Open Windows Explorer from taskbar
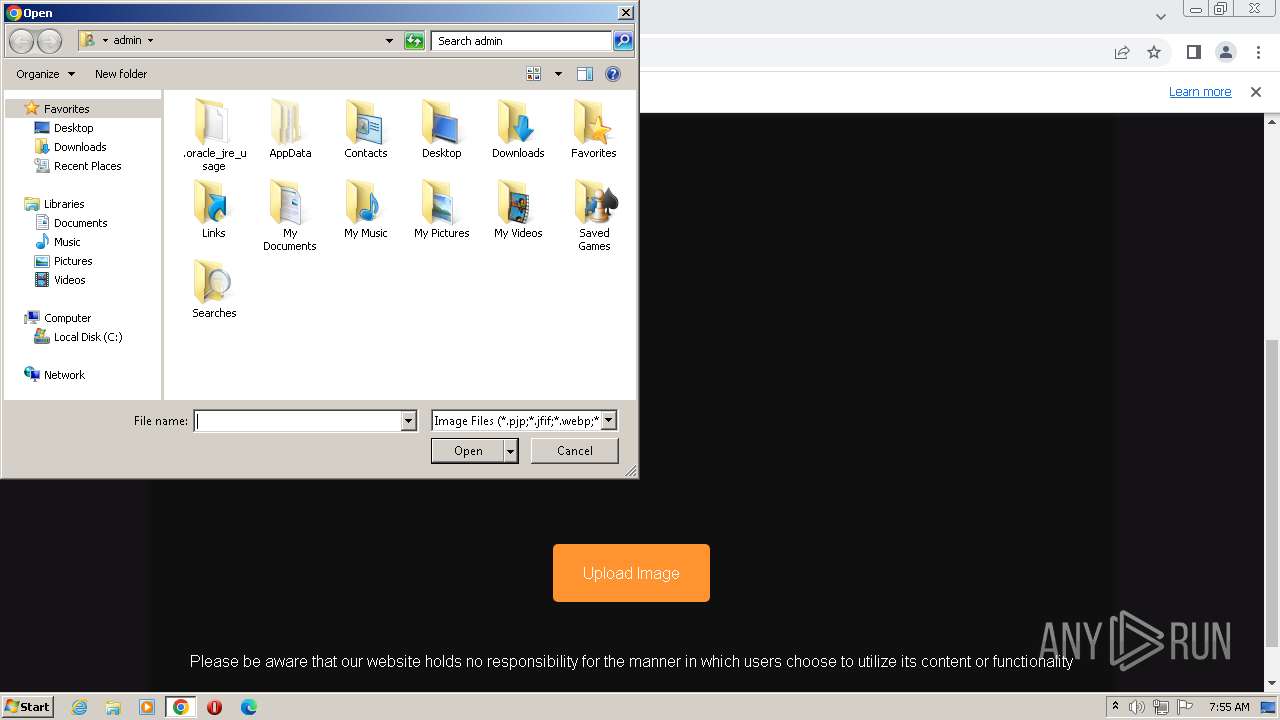The image size is (1280, 720). (113, 707)
